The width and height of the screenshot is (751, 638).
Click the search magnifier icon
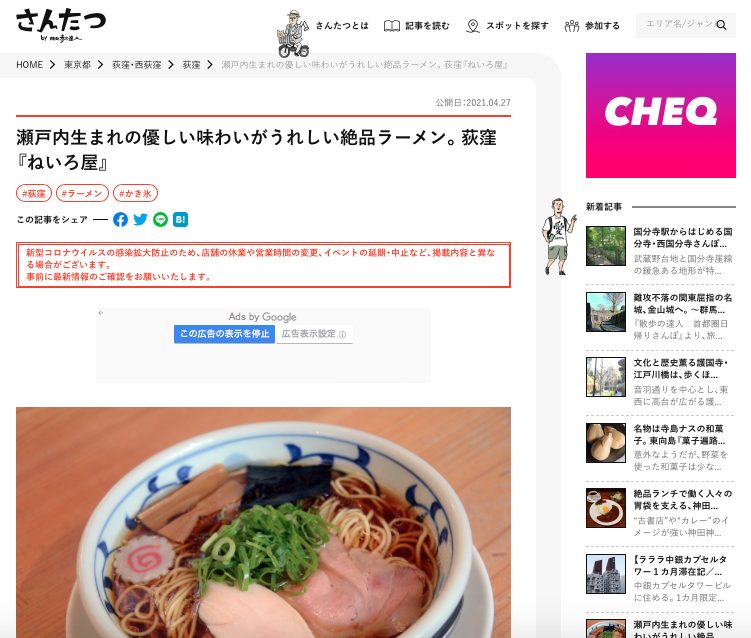point(721,25)
